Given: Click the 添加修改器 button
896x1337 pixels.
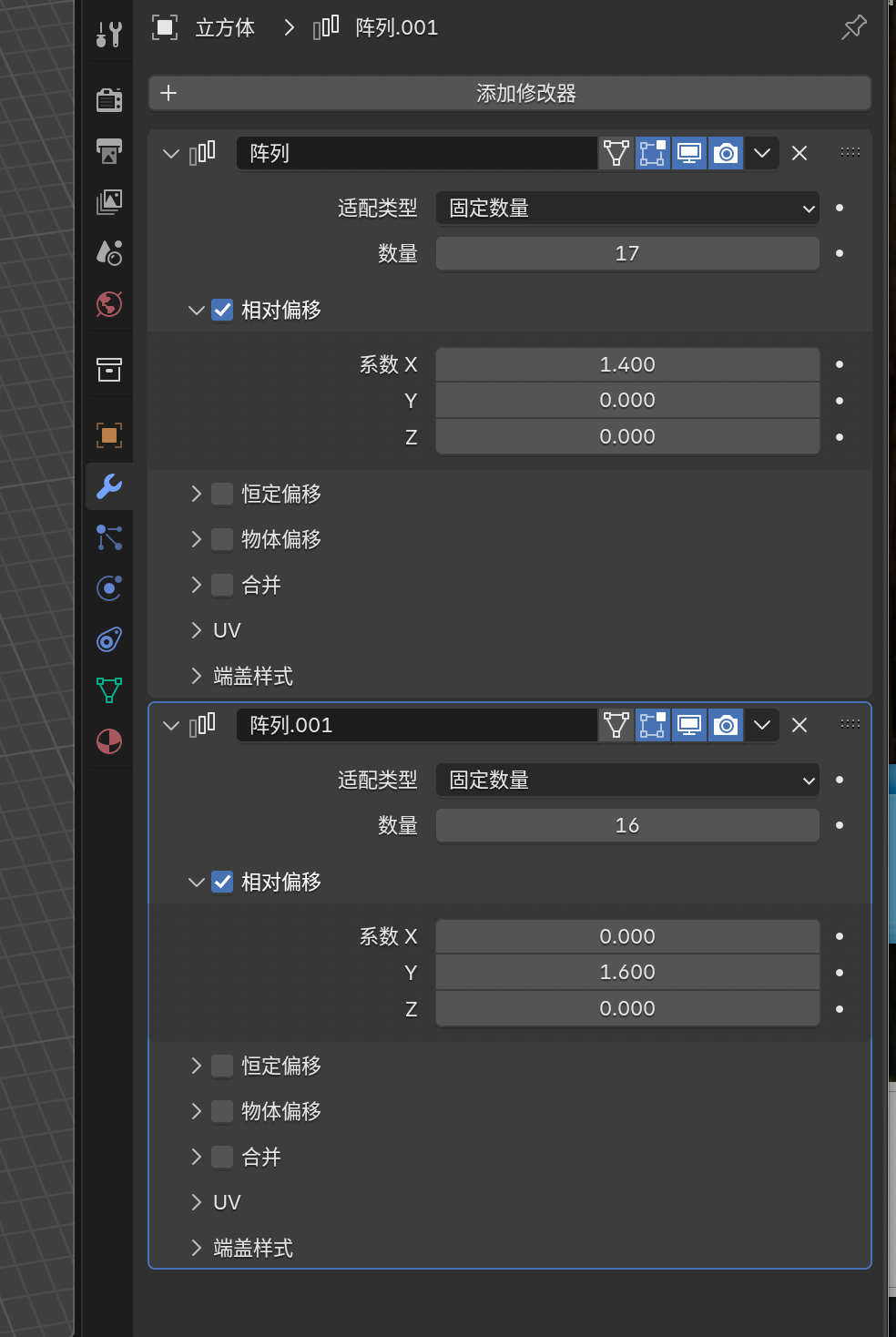Looking at the screenshot, I should [x=510, y=93].
